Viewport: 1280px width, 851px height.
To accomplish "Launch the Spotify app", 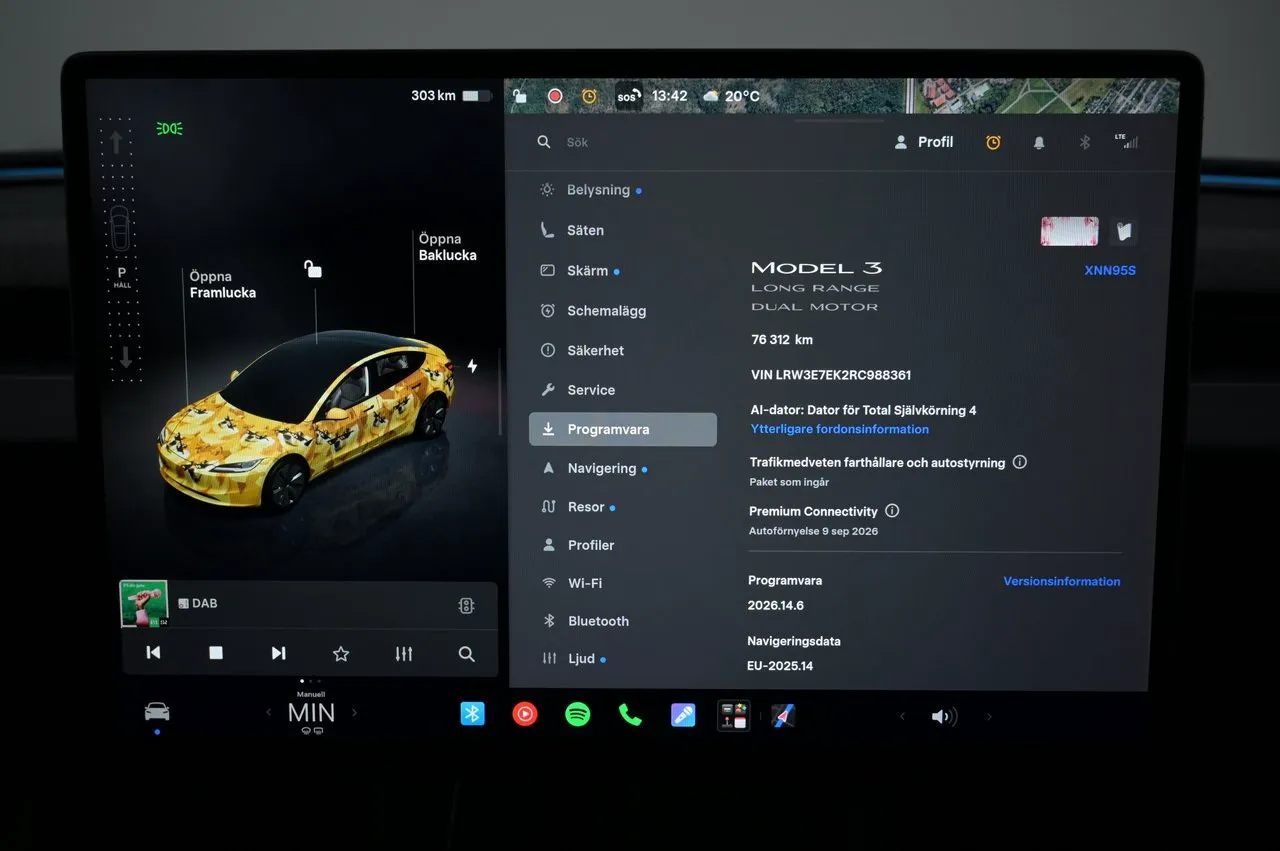I will point(577,714).
